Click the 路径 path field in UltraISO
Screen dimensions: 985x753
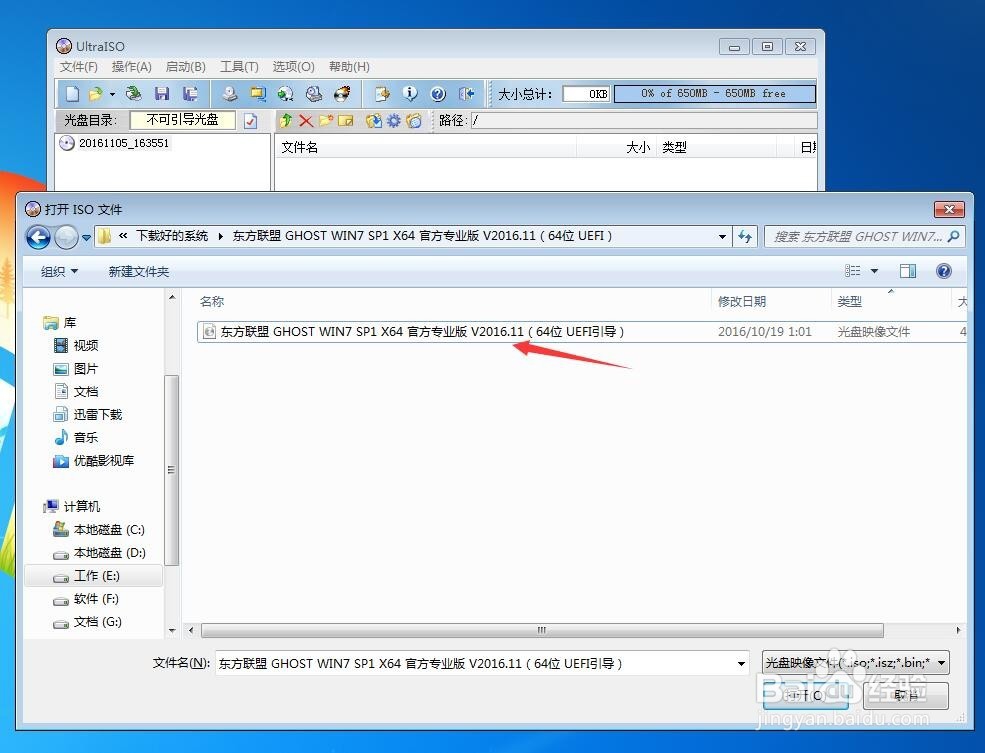644,120
